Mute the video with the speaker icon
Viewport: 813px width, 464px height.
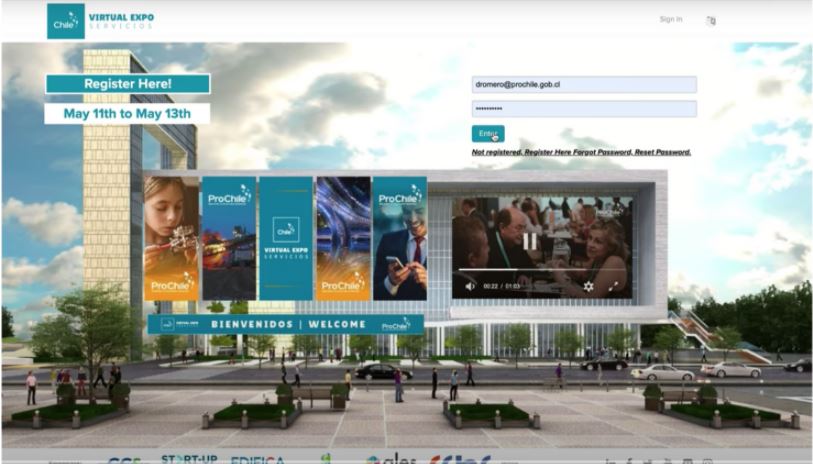pyautogui.click(x=470, y=286)
